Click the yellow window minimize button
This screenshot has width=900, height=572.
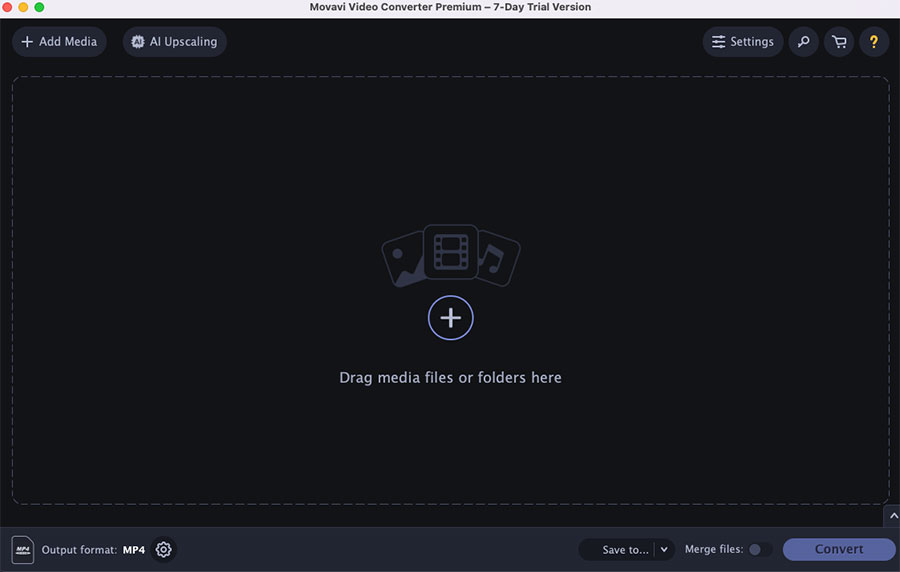tap(23, 7)
